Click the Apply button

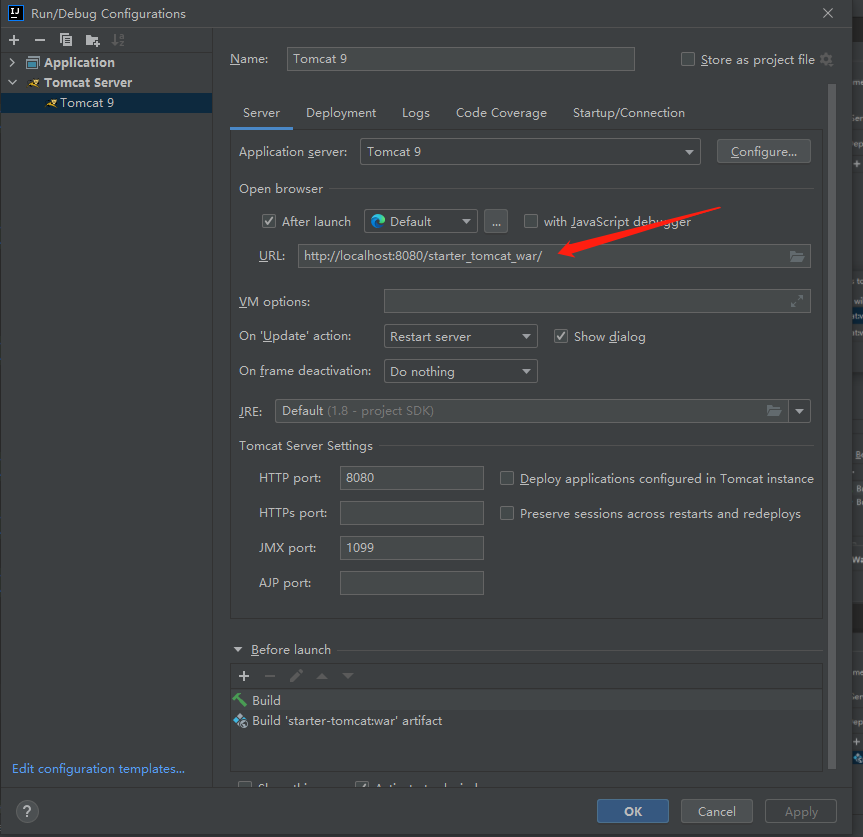tap(801, 811)
